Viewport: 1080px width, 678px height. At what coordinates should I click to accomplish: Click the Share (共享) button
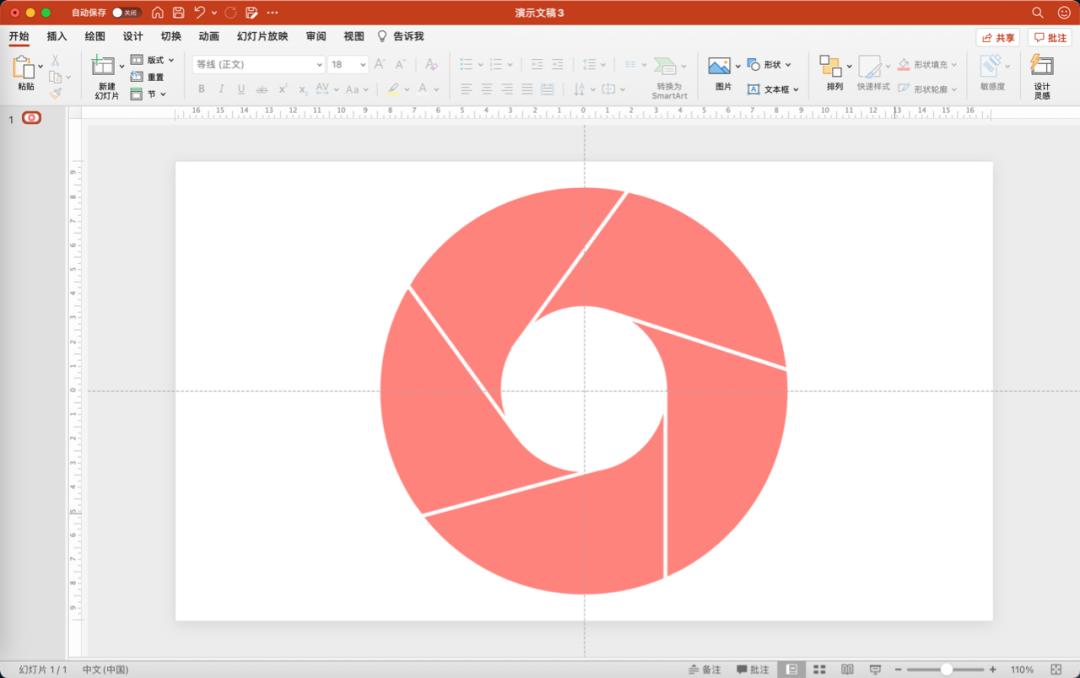point(998,37)
